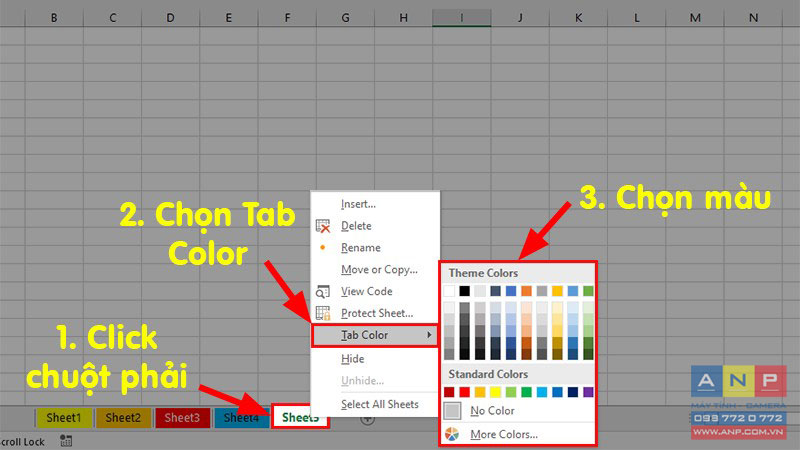Click the Standard Colors heading

pyautogui.click(x=488, y=374)
